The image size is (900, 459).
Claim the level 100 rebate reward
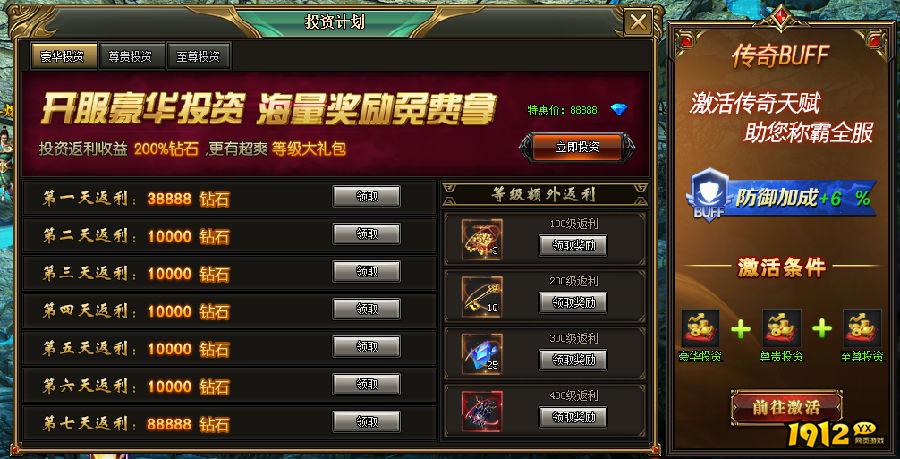click(x=572, y=246)
